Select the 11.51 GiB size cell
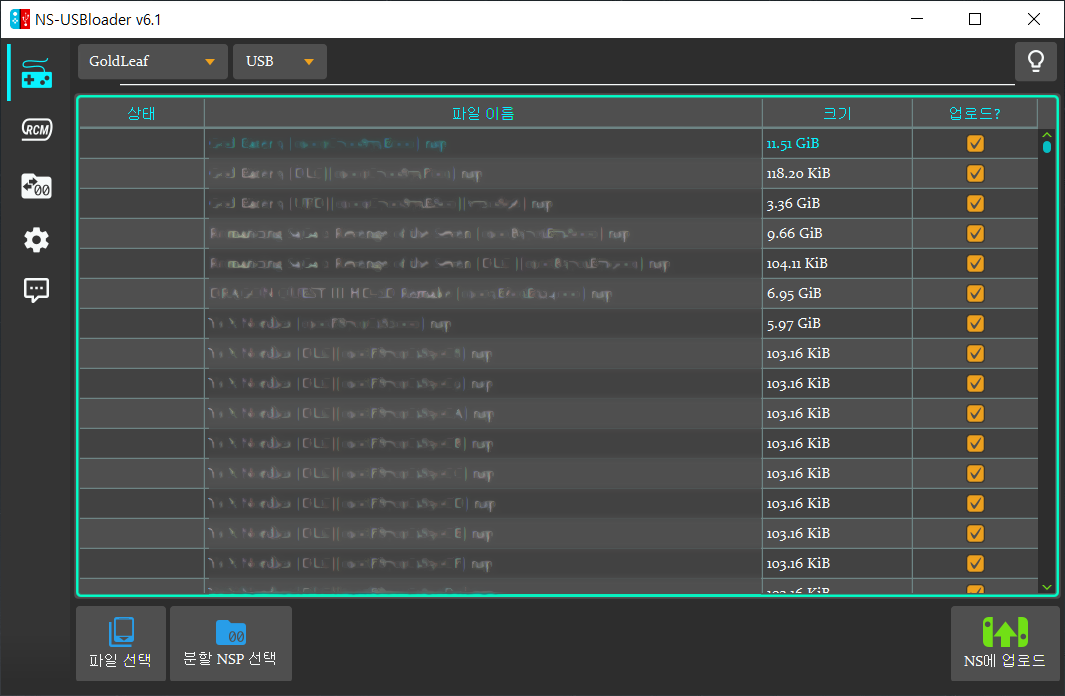The image size is (1065, 696). (837, 143)
